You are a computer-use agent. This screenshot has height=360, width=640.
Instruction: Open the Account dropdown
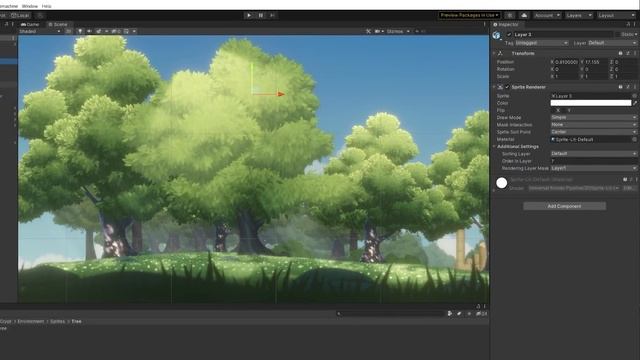547,16
